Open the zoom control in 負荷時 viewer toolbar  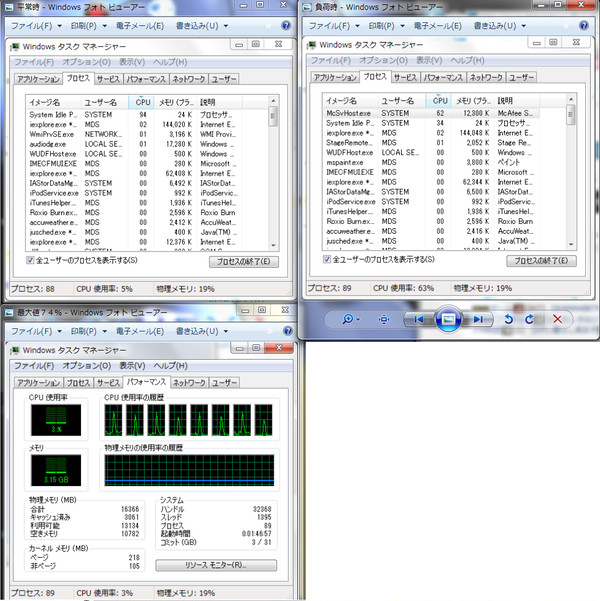pos(351,319)
